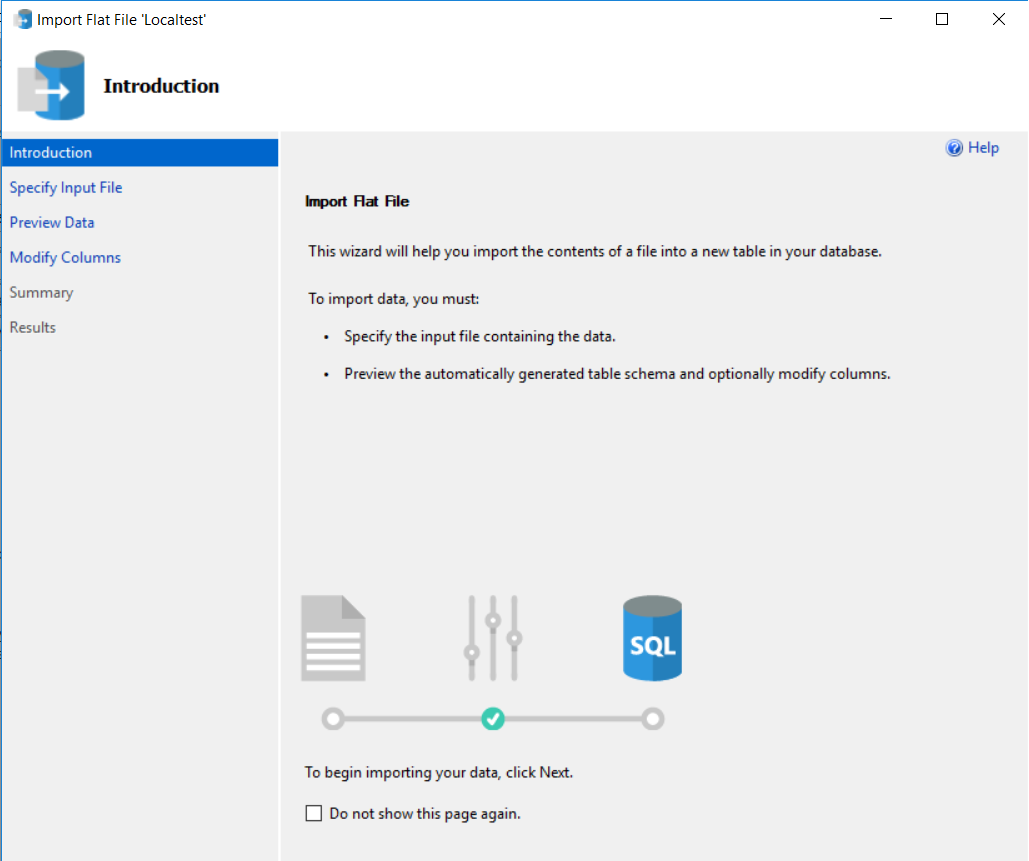The height and width of the screenshot is (861, 1029).
Task: Click the Help question-mark icon
Action: 954,148
